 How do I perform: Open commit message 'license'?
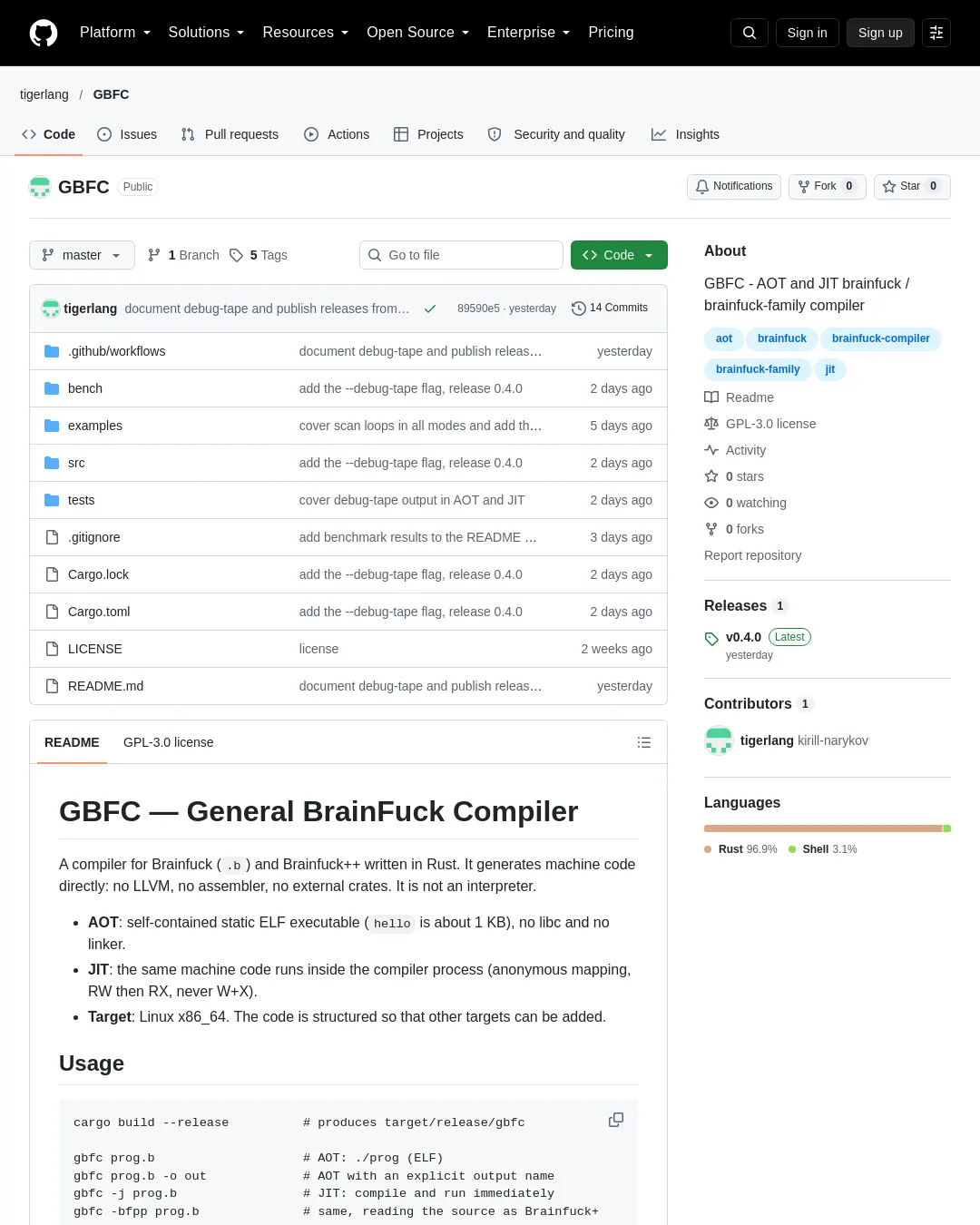318,649
